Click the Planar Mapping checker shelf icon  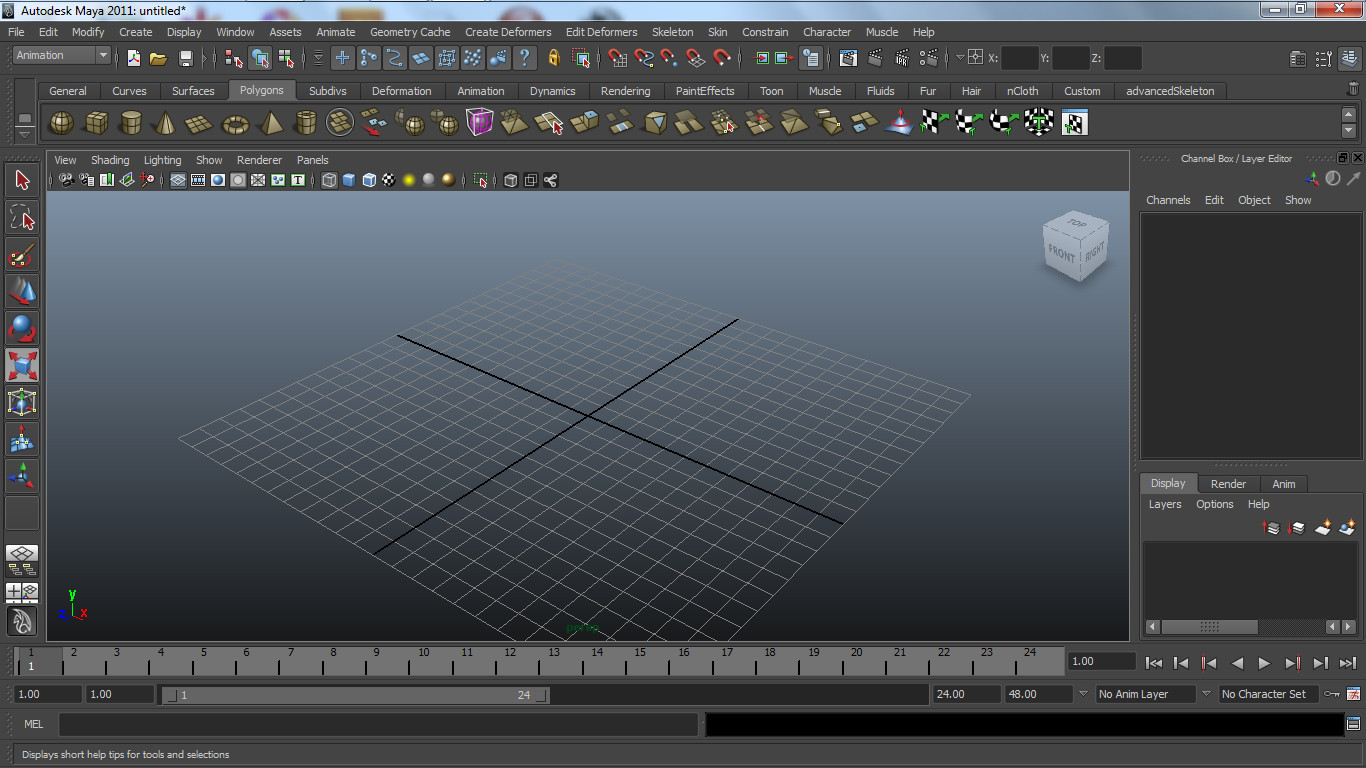pos(934,123)
